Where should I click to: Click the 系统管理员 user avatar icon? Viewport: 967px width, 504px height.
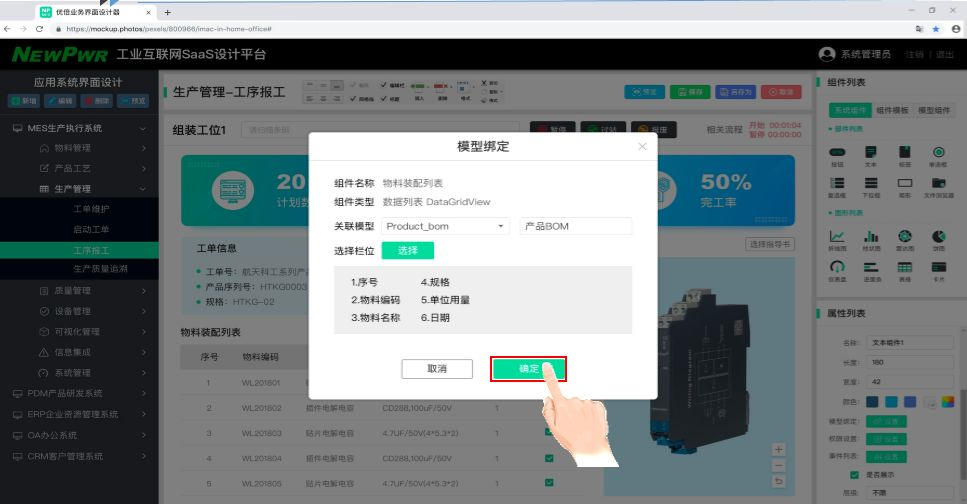click(x=826, y=54)
